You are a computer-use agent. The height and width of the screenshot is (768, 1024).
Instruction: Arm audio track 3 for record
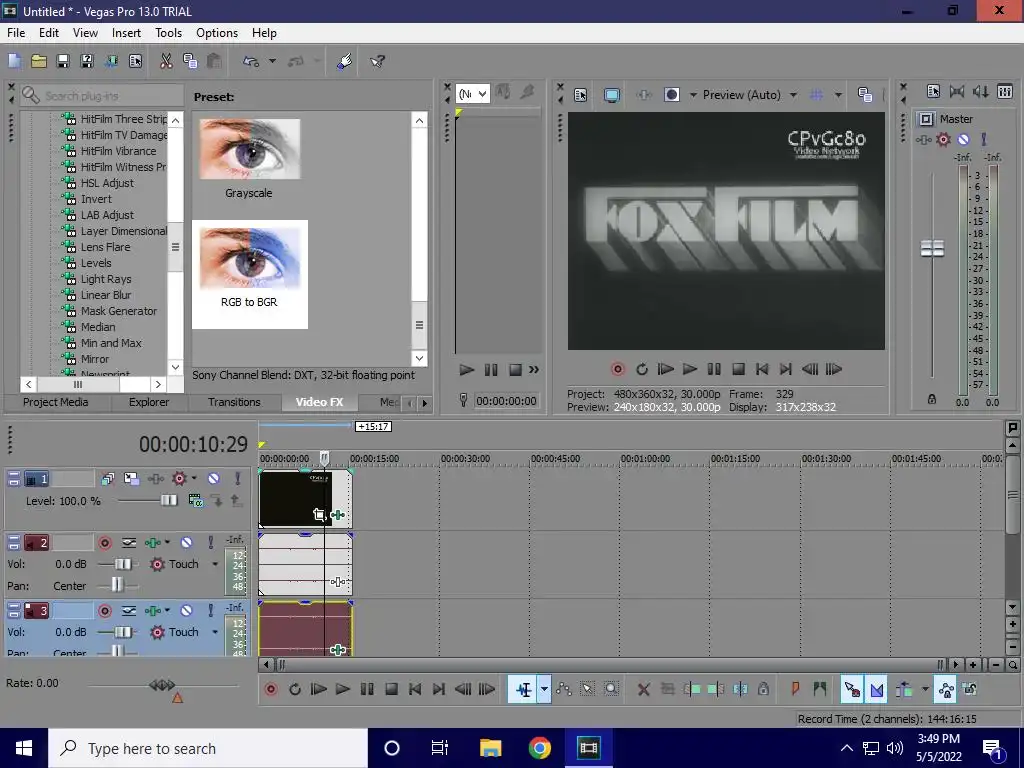104,611
